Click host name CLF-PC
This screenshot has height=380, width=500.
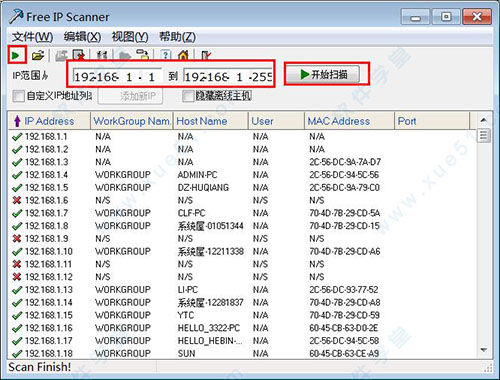[x=192, y=213]
